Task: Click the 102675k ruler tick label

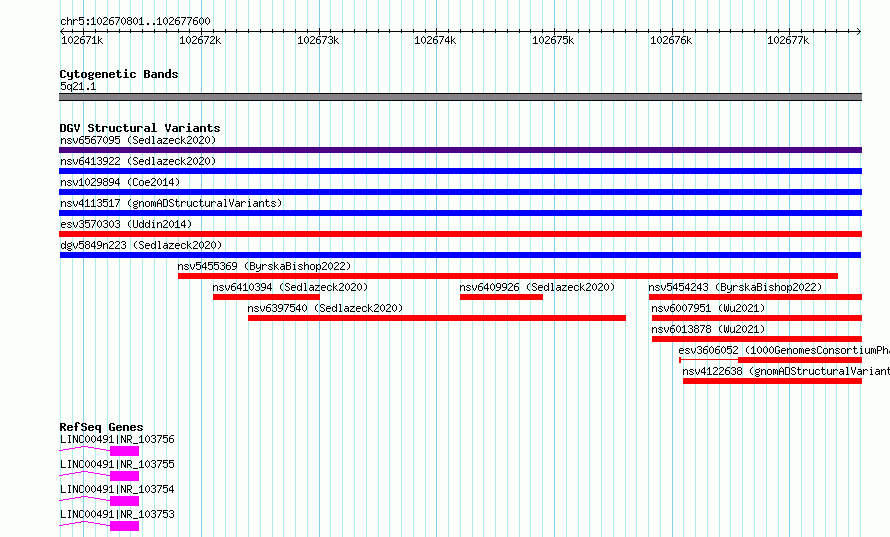Action: pyautogui.click(x=553, y=40)
